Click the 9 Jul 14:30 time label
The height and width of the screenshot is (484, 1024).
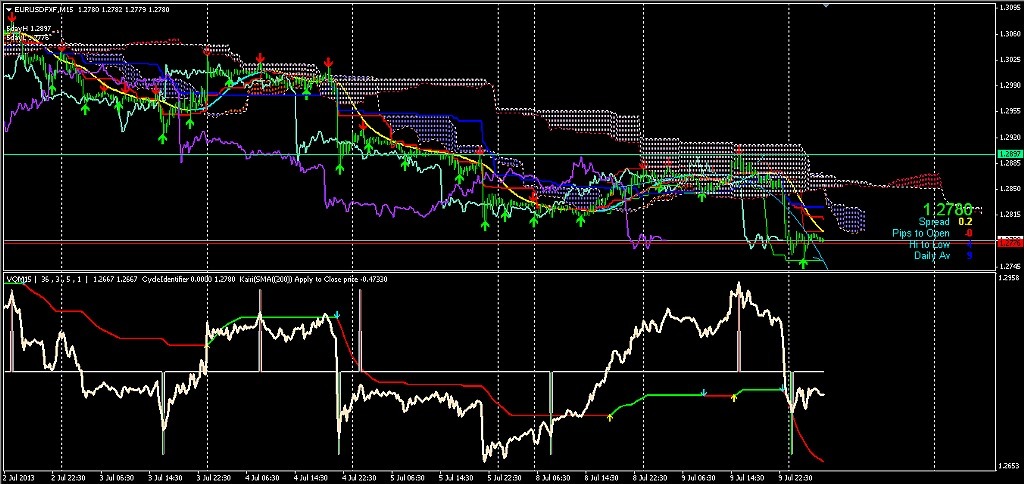point(748,478)
